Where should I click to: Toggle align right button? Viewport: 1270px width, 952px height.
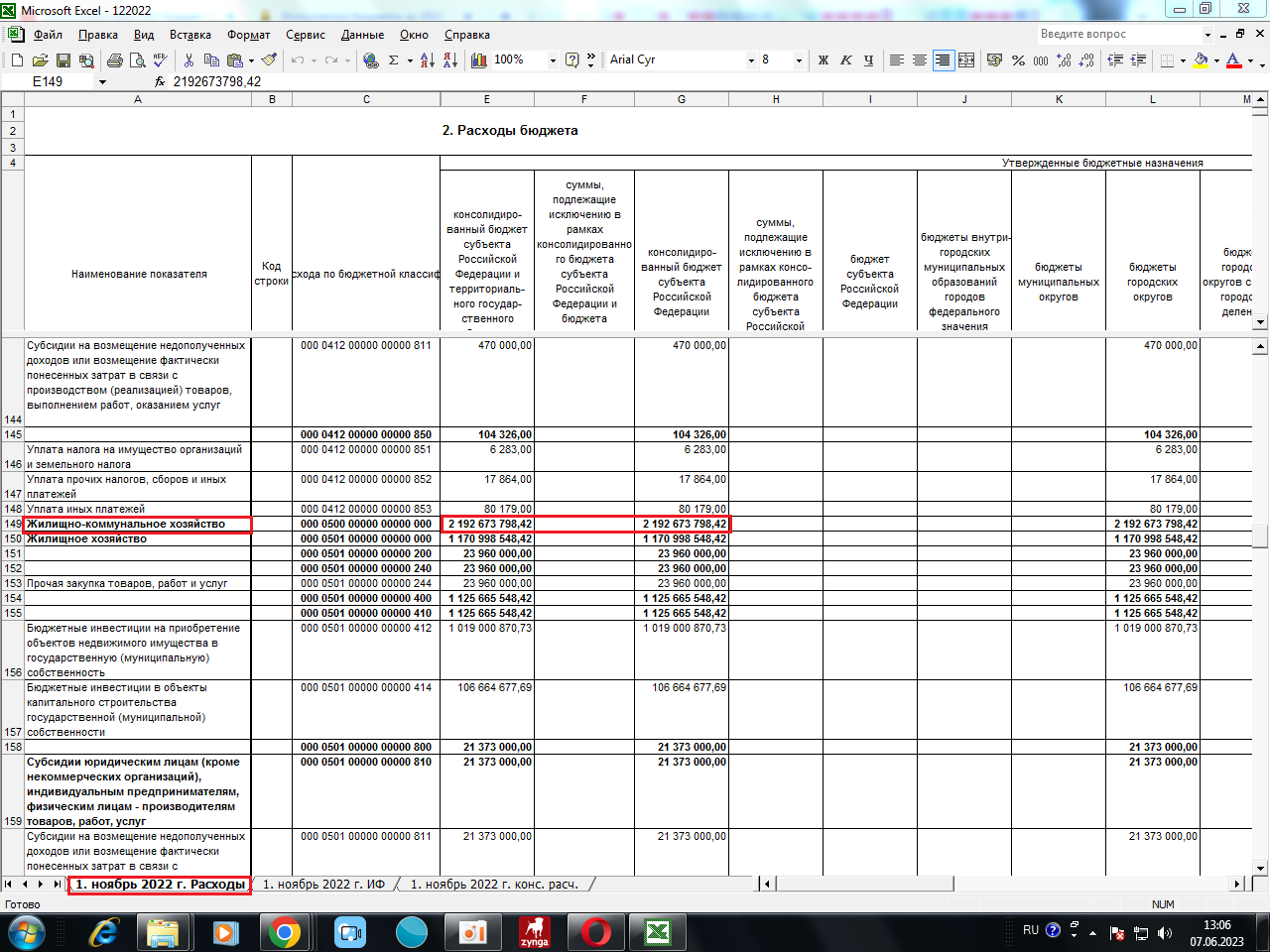tap(943, 60)
